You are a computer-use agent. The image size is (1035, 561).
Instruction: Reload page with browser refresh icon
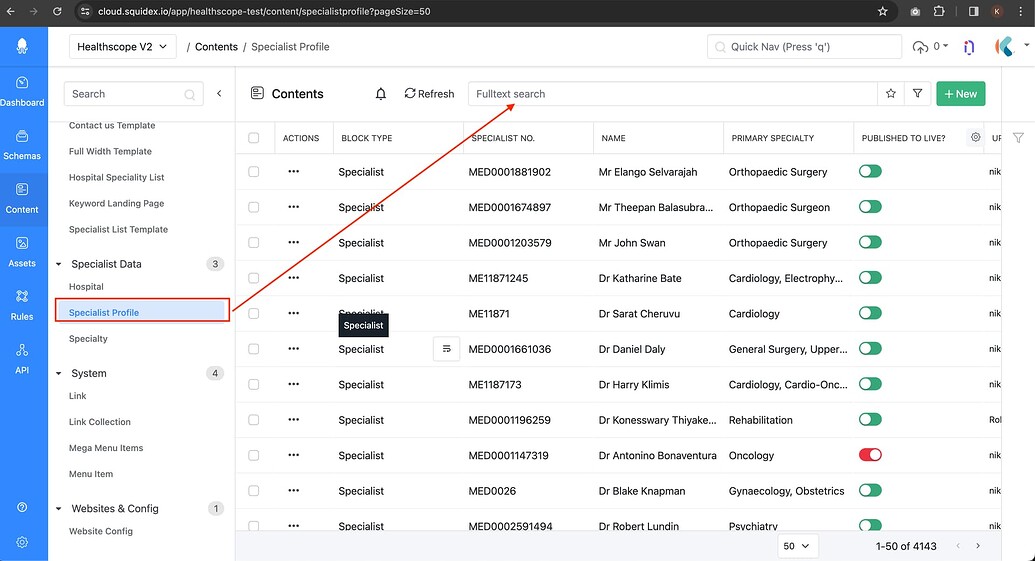pos(57,11)
